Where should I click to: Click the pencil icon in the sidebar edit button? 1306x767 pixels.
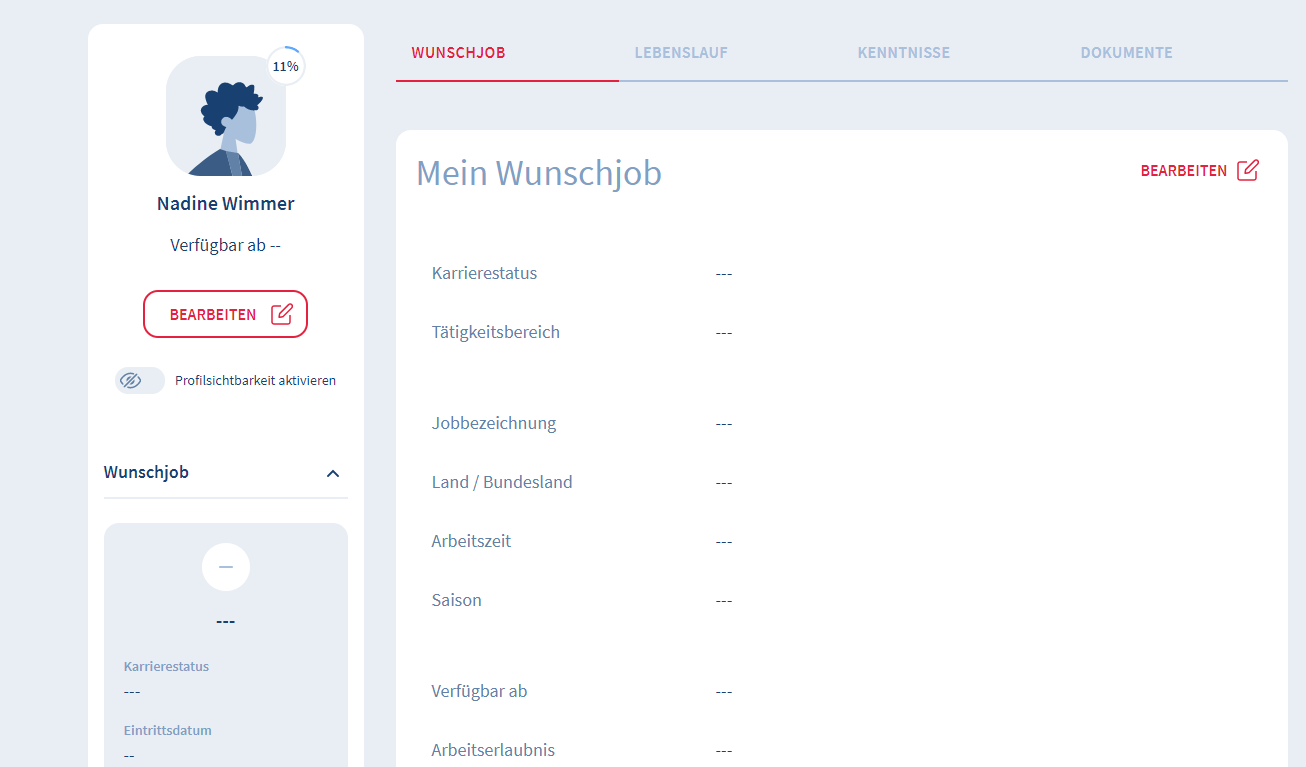point(282,314)
